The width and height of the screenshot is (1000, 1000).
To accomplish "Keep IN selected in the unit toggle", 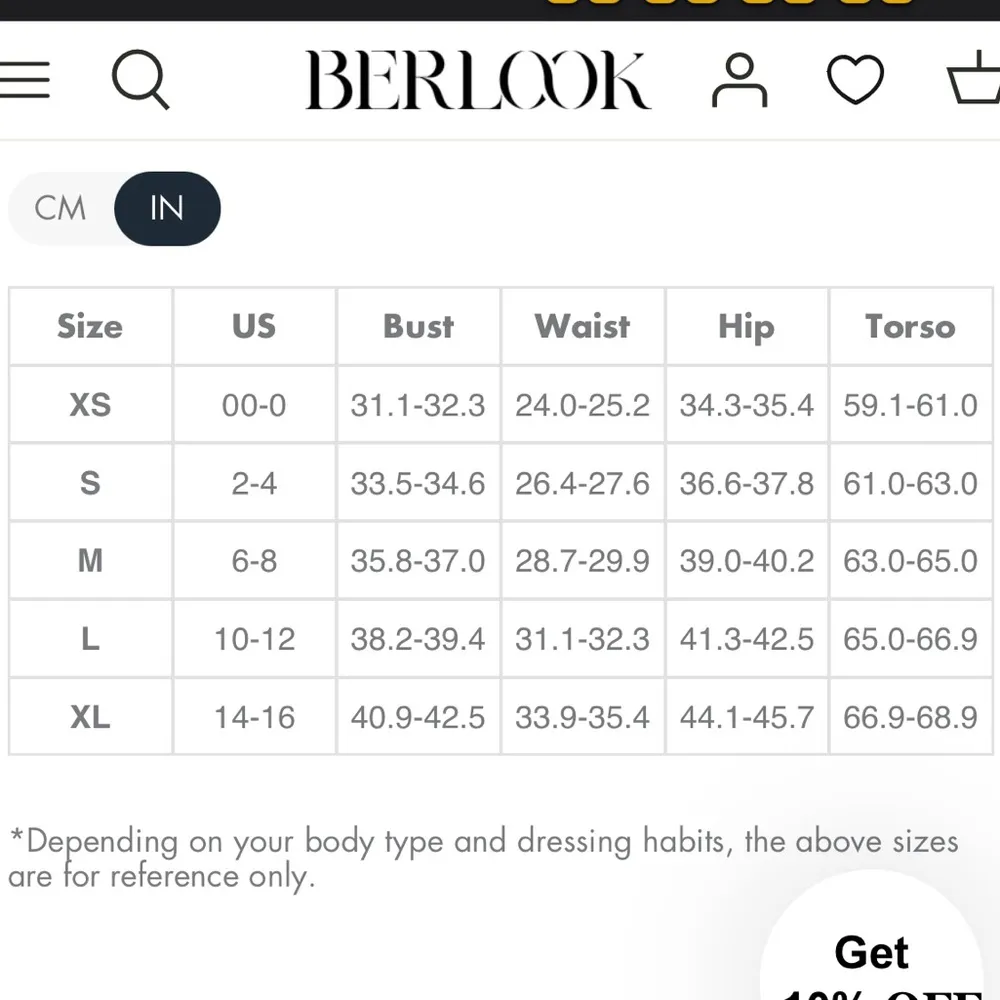I will 168,208.
